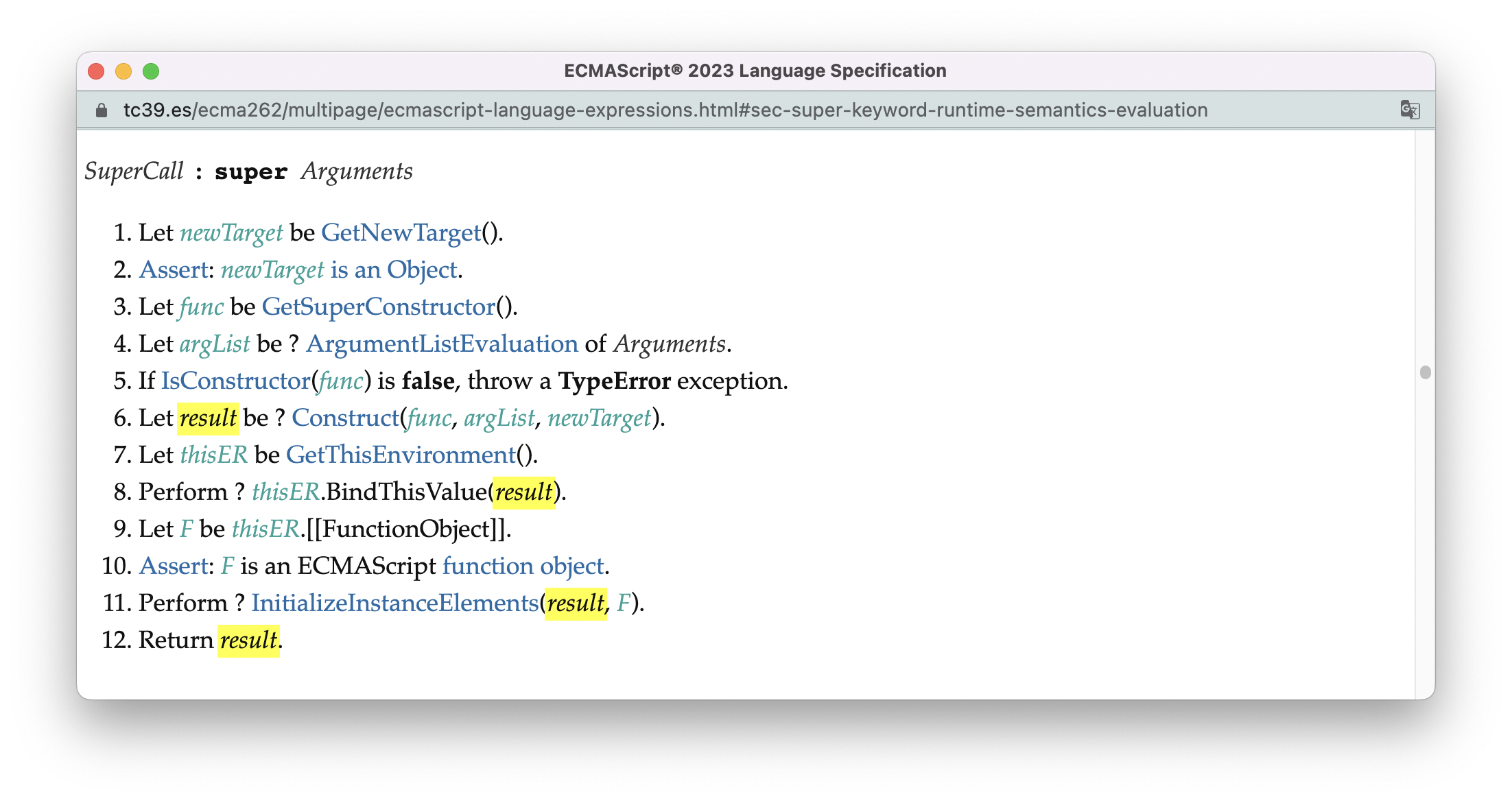Viewport: 1512px width, 801px height.
Task: Click highlighted result in BindThisValue call
Action: coord(524,492)
